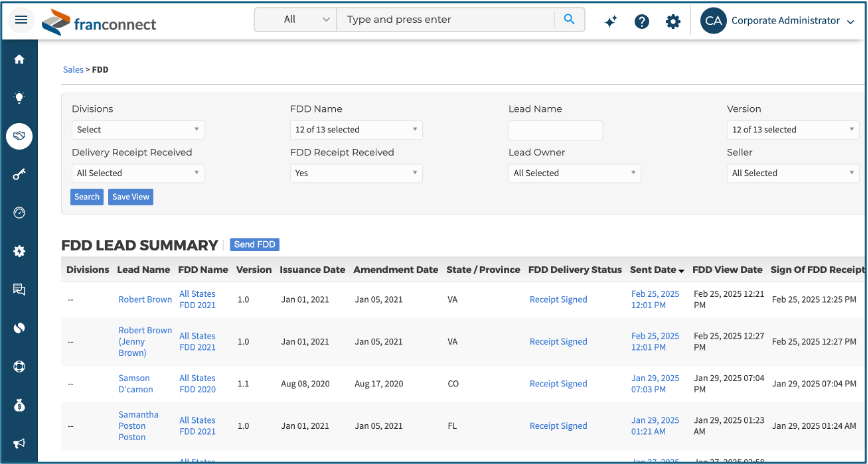868x464 pixels.
Task: Click the CO state cell
Action: point(453,384)
